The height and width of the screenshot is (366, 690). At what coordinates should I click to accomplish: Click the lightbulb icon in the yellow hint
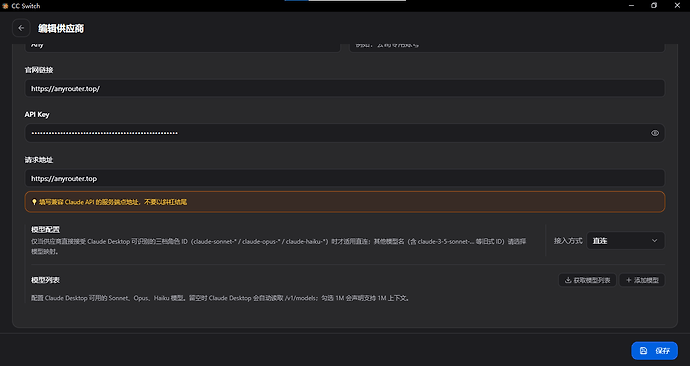pos(34,202)
